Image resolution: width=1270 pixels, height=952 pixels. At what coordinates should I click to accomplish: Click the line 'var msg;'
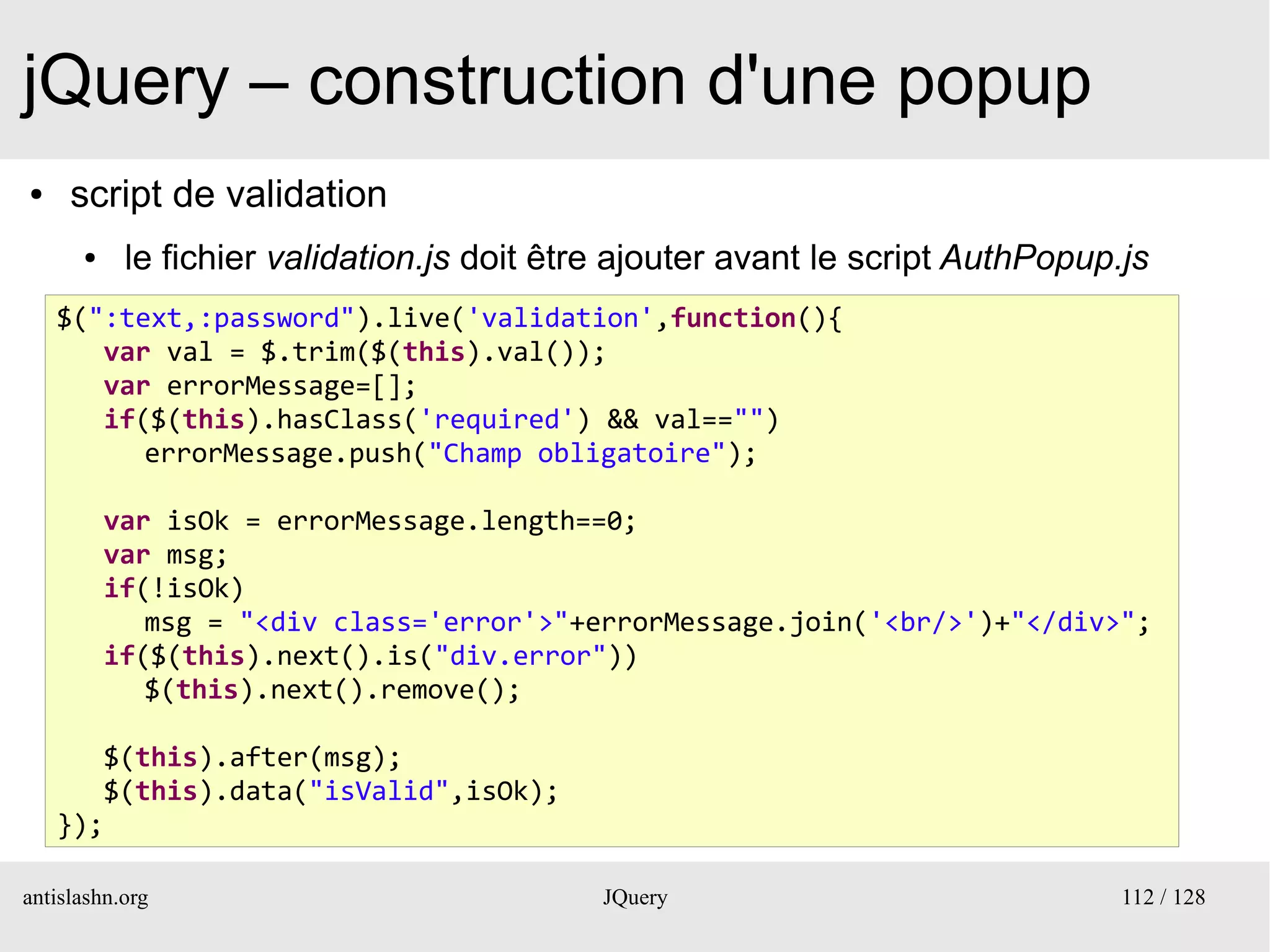[x=166, y=555]
